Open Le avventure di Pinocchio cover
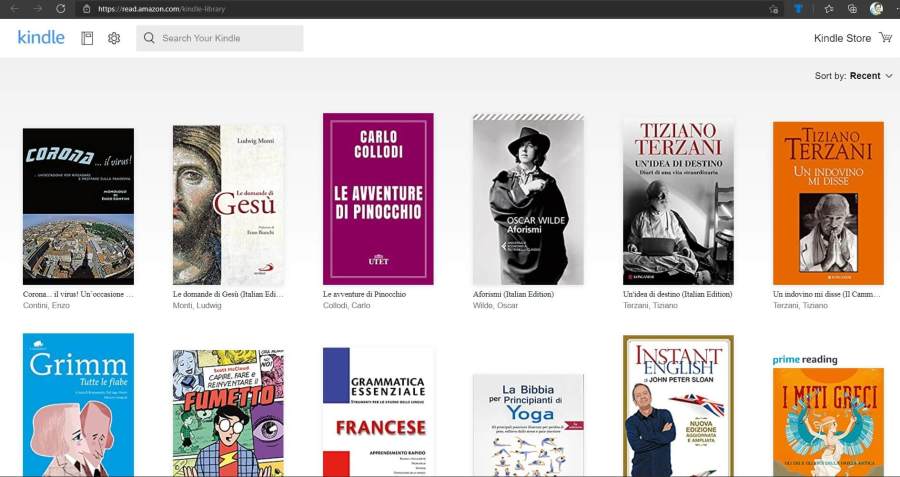 [378, 198]
